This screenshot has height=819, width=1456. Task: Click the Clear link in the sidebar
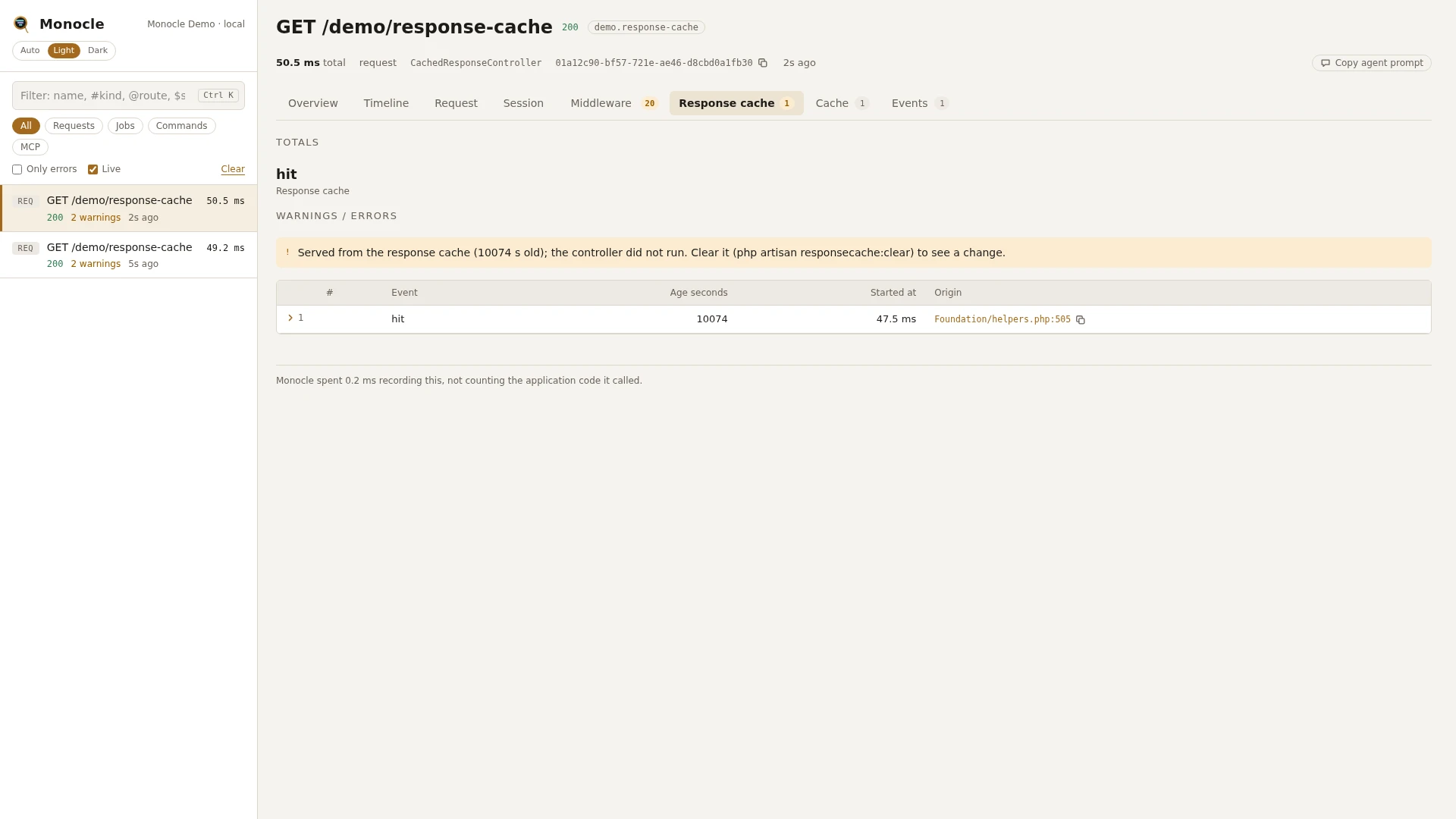pos(233,170)
